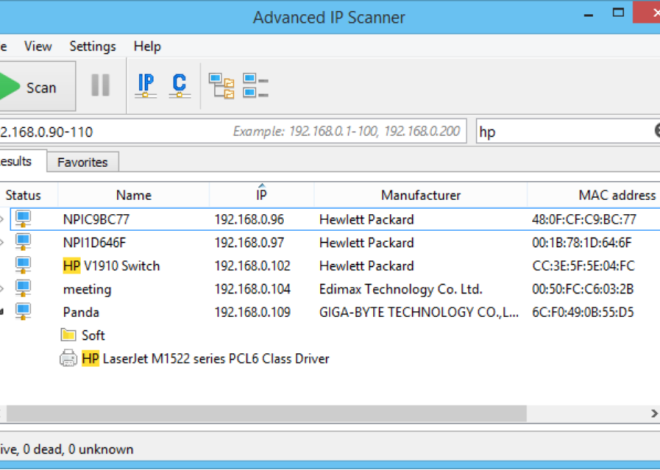The width and height of the screenshot is (660, 470).
Task: Open the View menu
Action: (38, 46)
